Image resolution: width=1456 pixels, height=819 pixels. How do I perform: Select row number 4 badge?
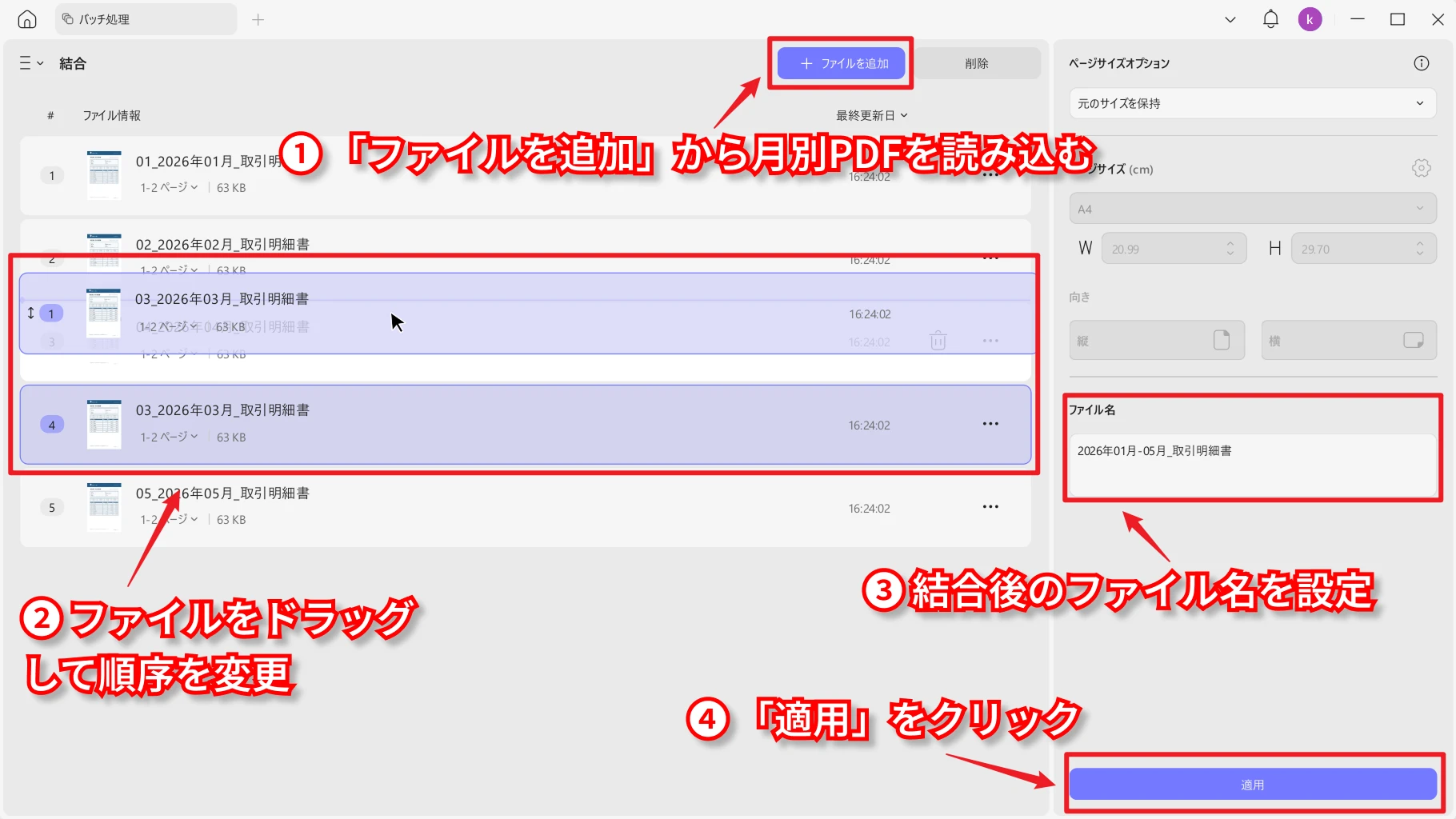click(52, 425)
